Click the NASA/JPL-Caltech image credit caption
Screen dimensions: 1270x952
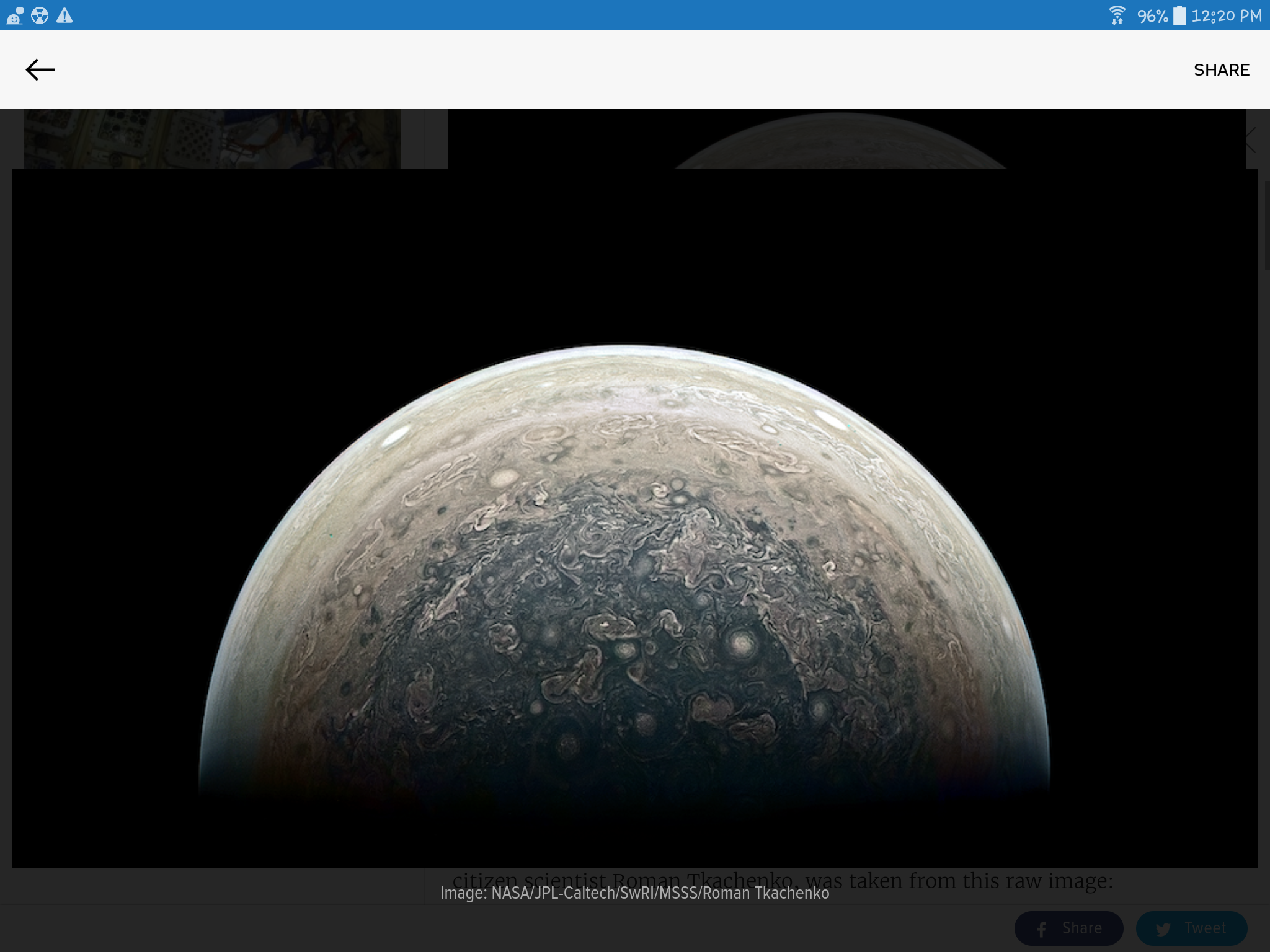click(634, 893)
